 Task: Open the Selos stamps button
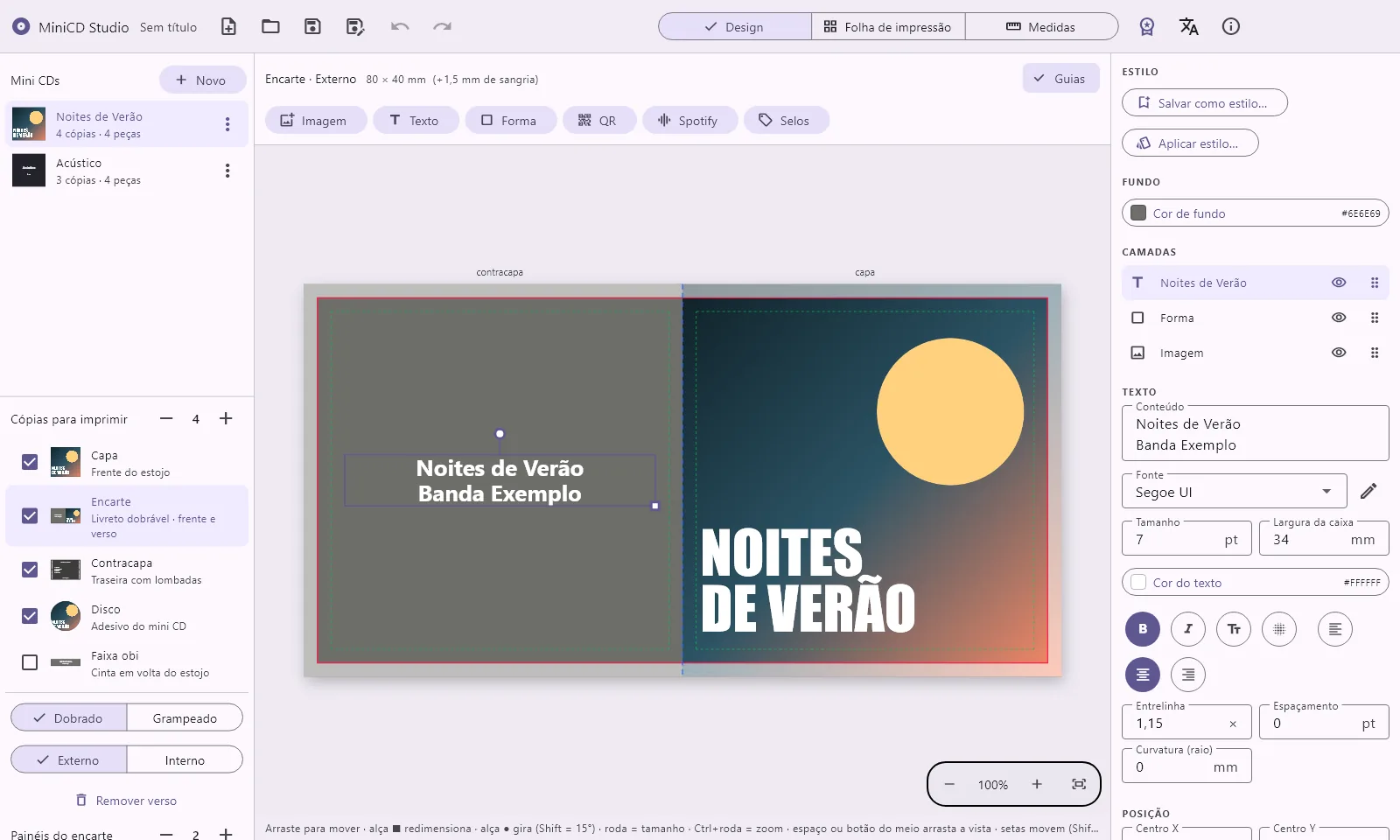tap(785, 120)
